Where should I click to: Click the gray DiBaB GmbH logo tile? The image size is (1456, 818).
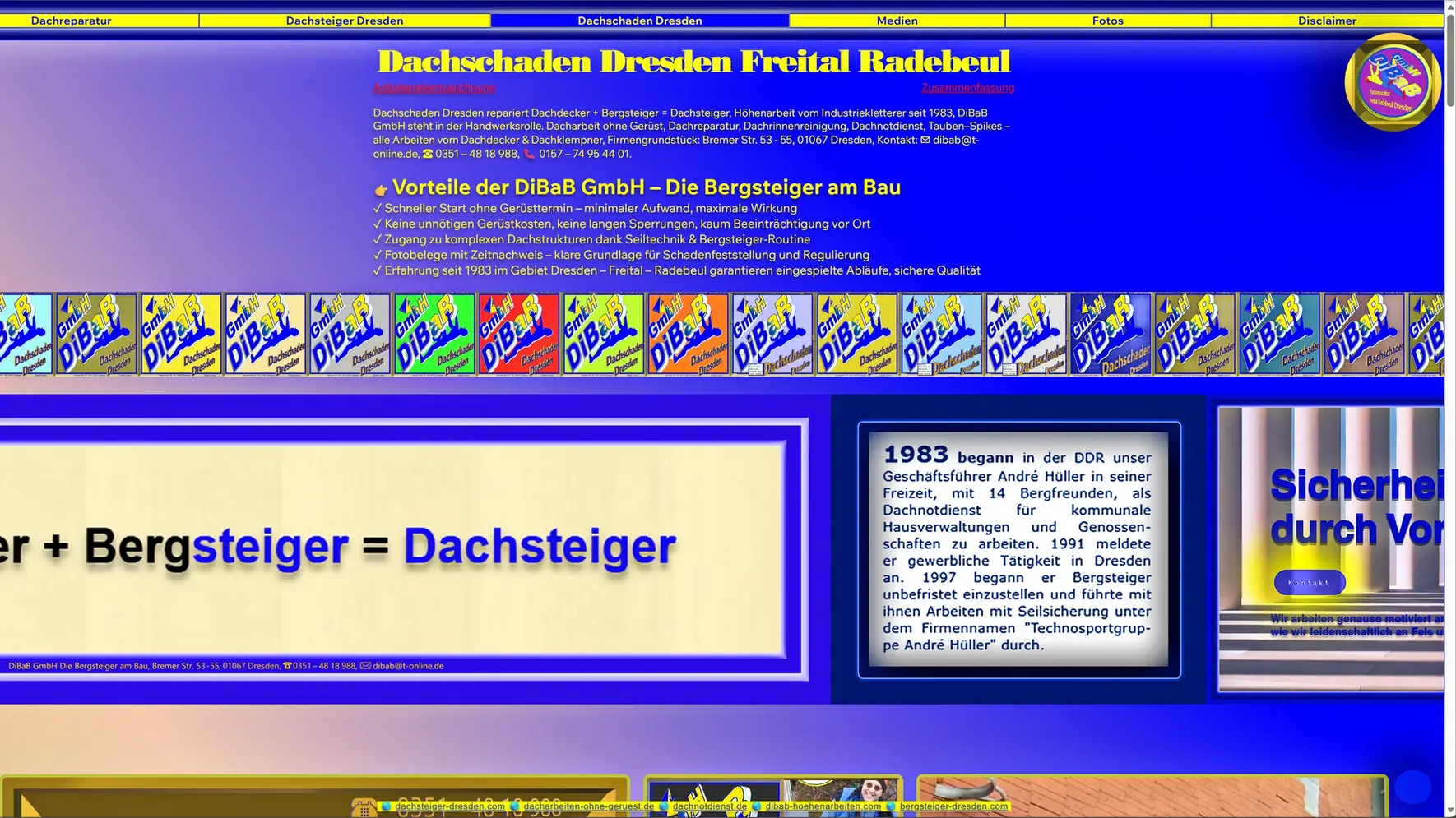tap(350, 334)
